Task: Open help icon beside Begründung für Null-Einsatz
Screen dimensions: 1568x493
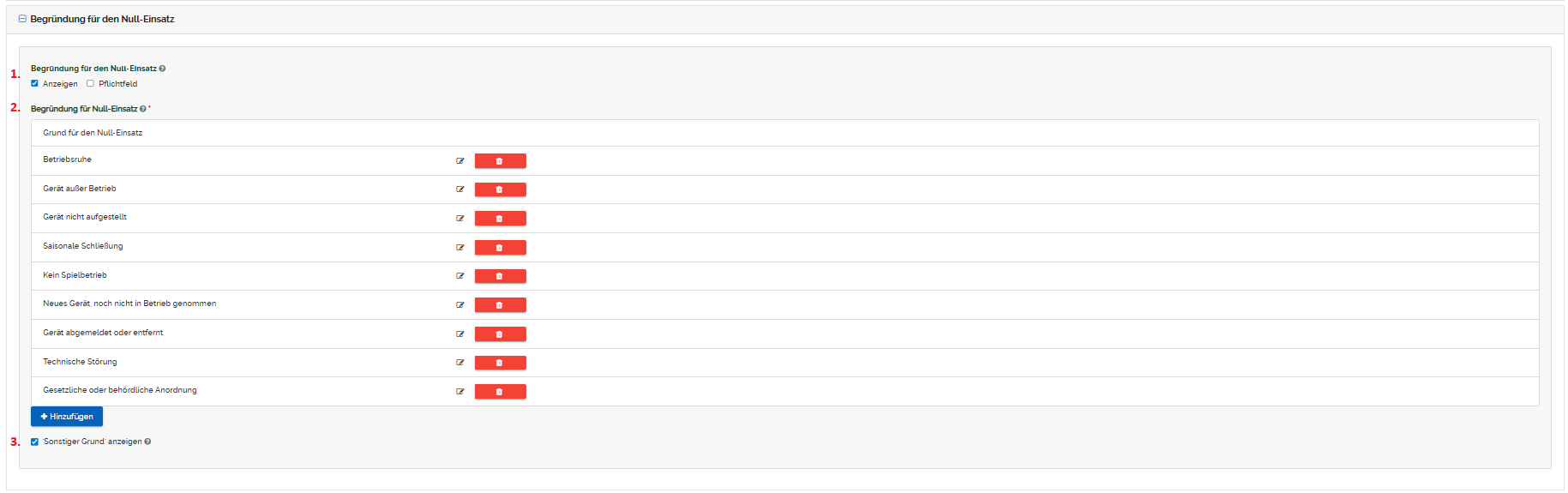Action: [143, 109]
